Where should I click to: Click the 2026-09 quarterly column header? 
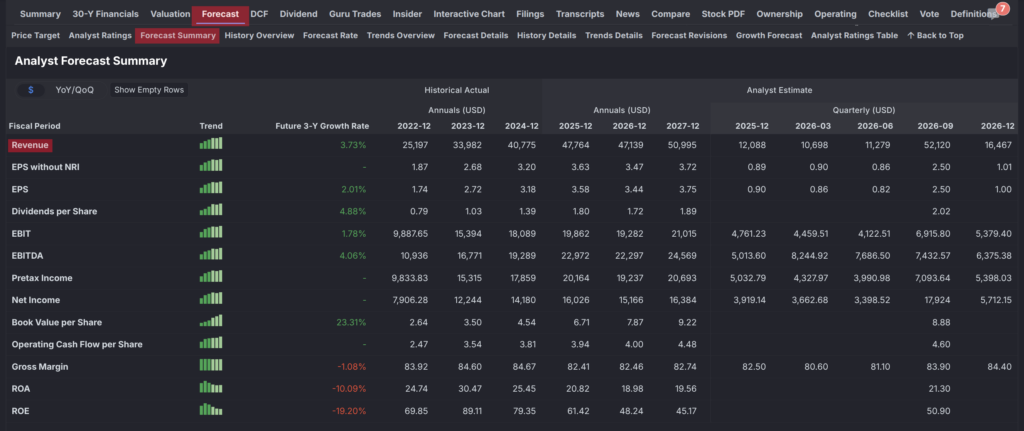coord(930,126)
